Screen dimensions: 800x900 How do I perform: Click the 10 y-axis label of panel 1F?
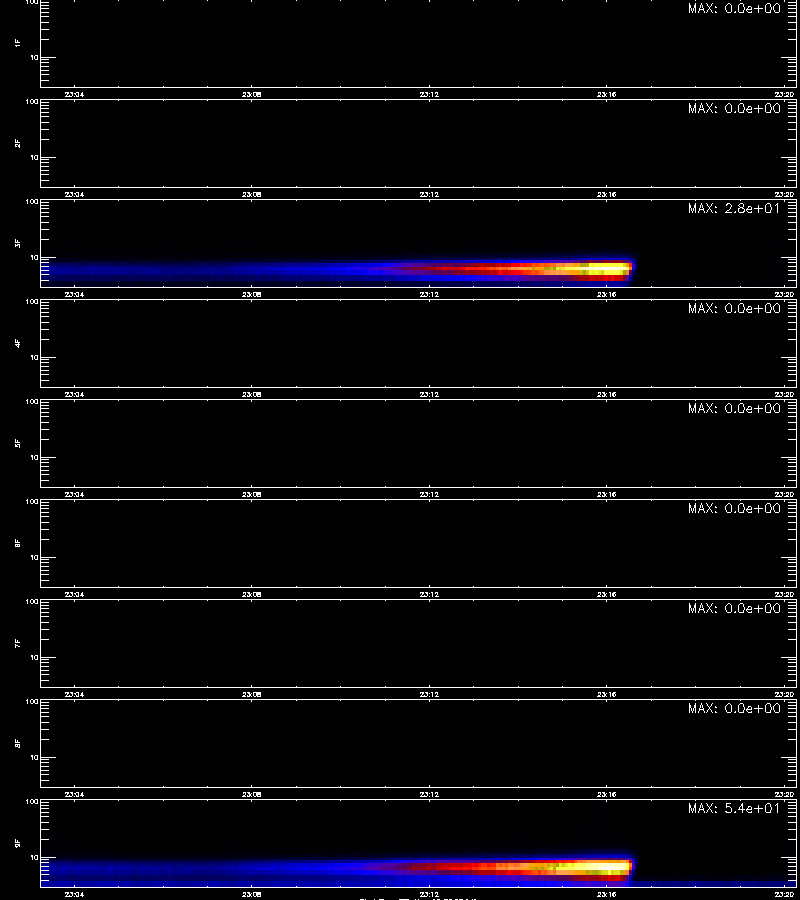[34, 57]
